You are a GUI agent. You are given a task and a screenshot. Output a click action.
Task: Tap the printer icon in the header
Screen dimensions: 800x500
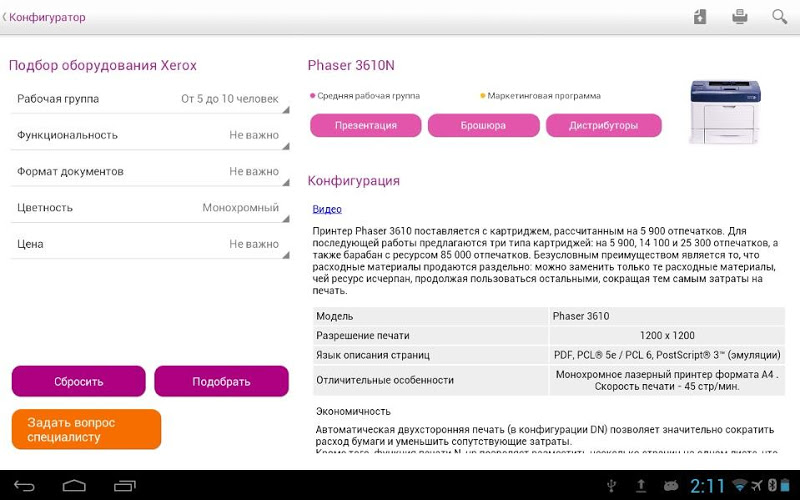[x=739, y=17]
